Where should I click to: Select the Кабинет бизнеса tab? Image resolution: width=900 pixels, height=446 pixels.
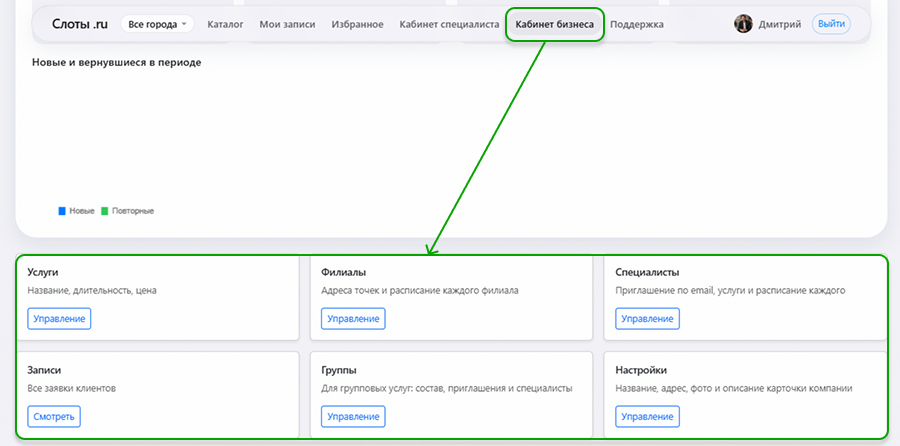point(554,24)
